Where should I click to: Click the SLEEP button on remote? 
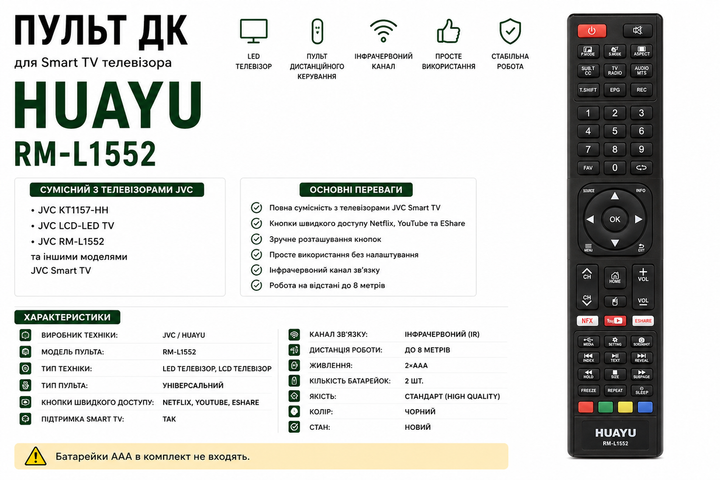click(641, 390)
